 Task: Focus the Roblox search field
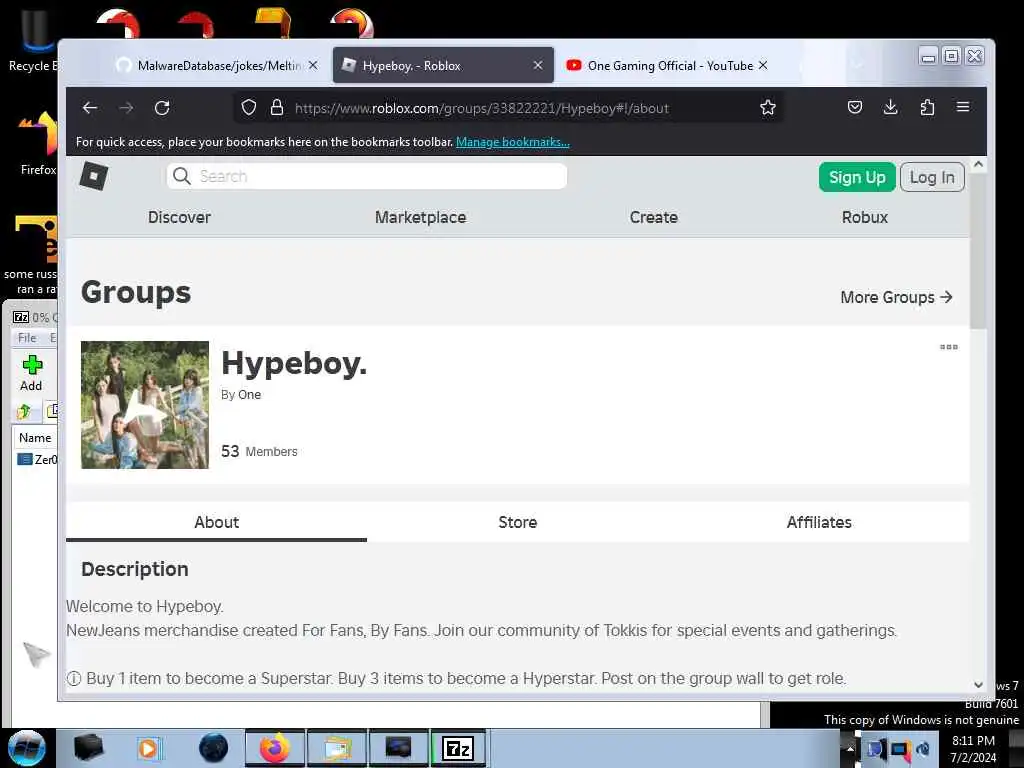pyautogui.click(x=367, y=176)
